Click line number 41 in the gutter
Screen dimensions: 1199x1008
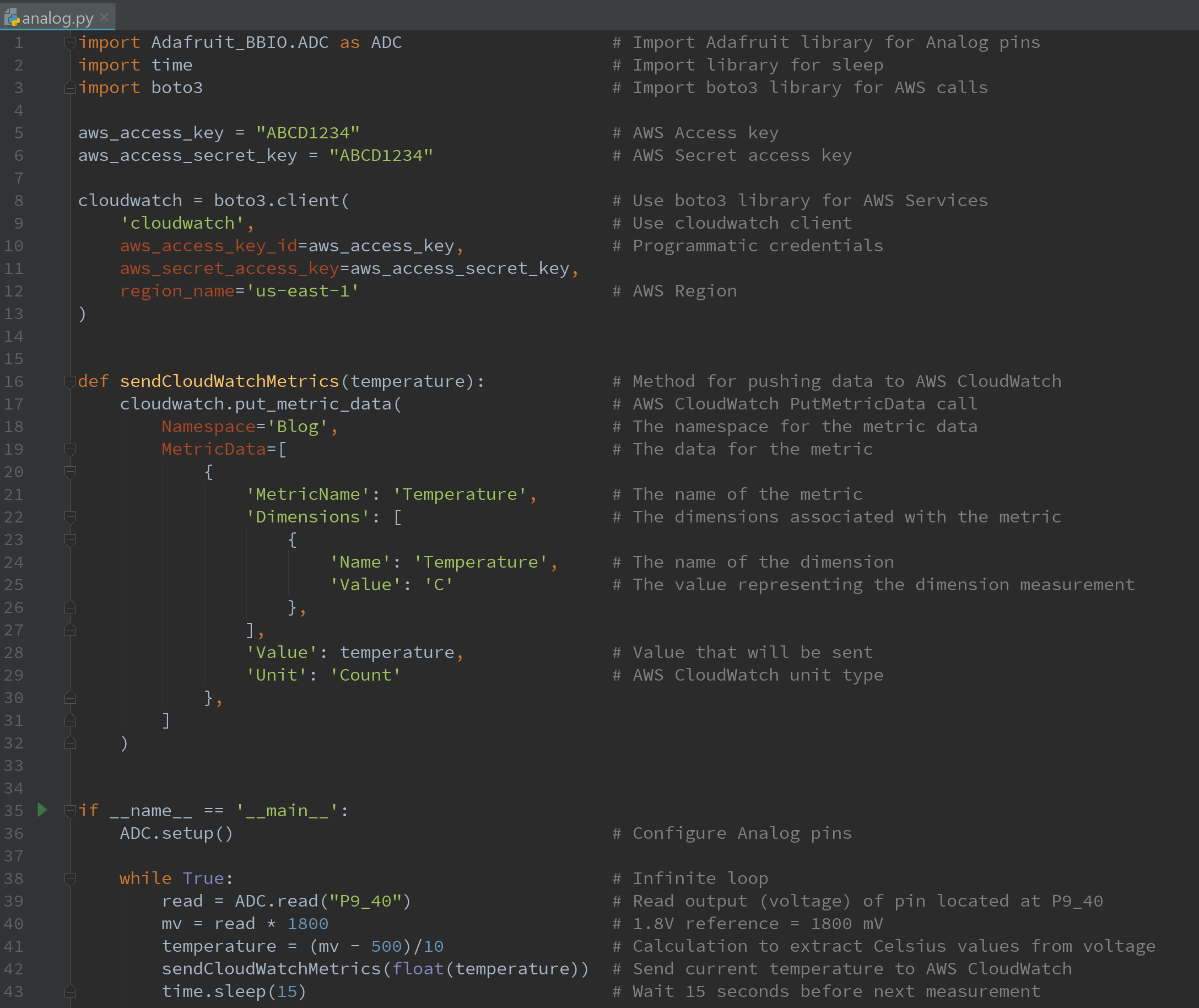[14, 946]
